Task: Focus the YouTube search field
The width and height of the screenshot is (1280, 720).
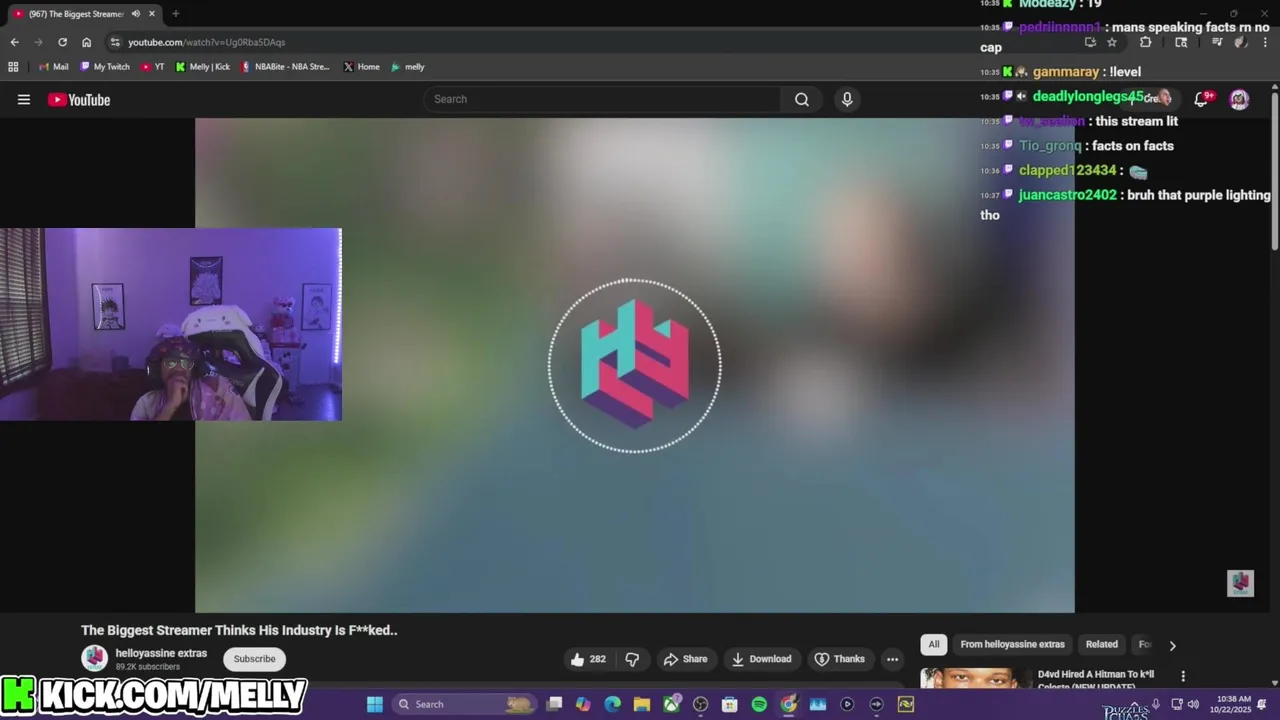Action: [x=603, y=99]
